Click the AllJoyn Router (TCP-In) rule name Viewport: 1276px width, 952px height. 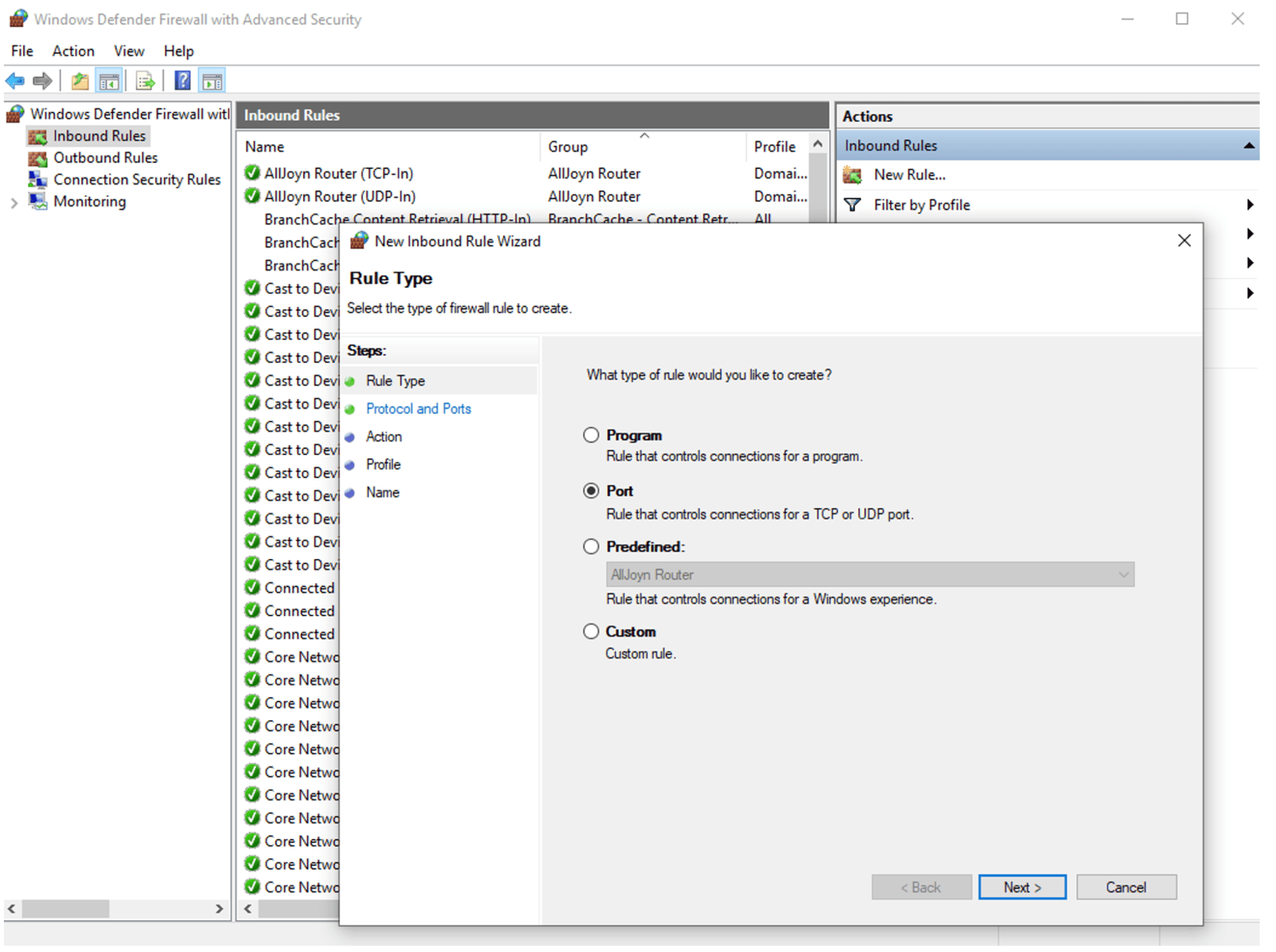tap(339, 173)
